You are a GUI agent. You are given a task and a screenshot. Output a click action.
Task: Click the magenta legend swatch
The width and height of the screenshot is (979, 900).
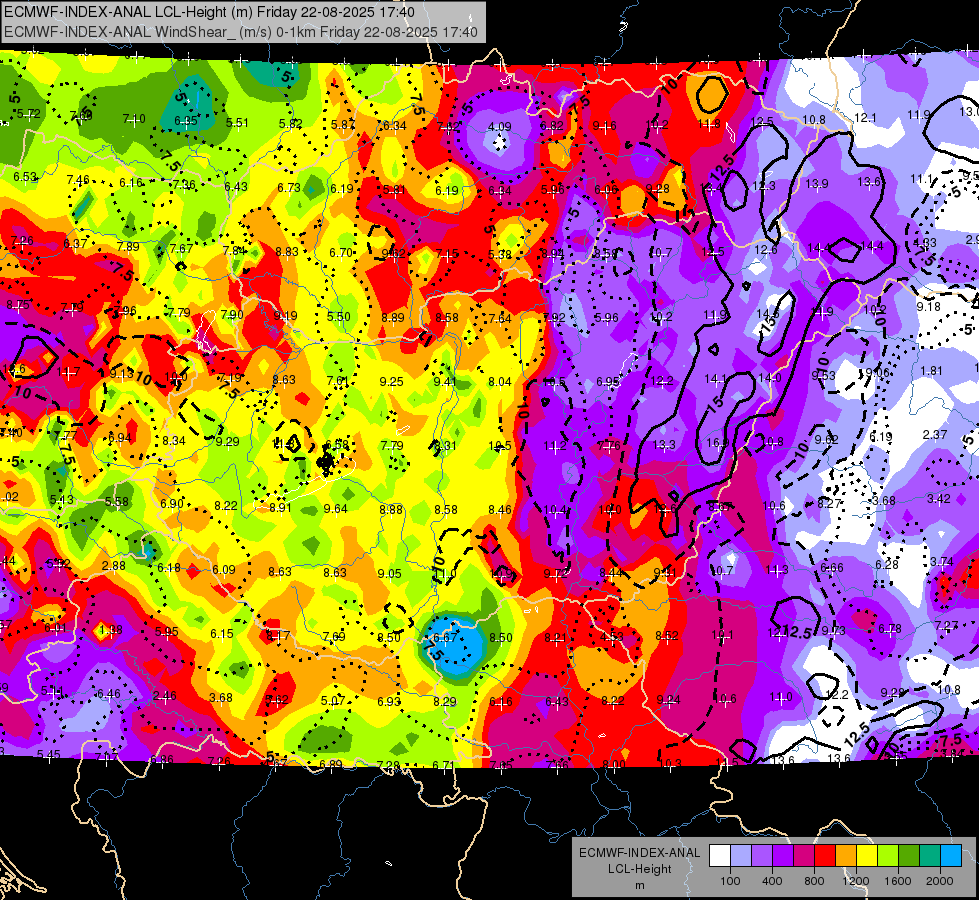tap(804, 856)
